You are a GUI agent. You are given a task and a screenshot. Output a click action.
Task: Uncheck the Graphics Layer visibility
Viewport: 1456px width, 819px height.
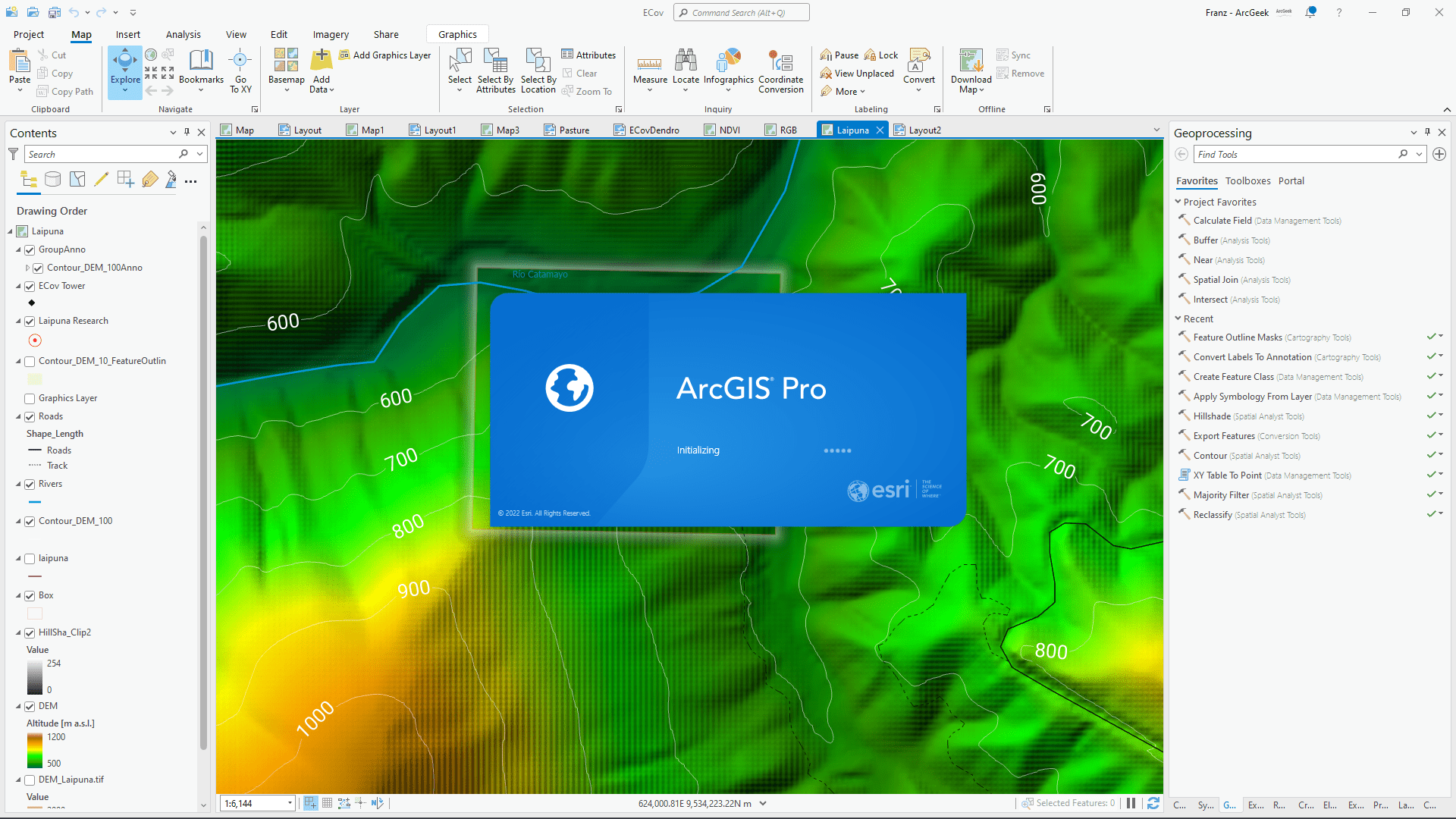pos(29,397)
